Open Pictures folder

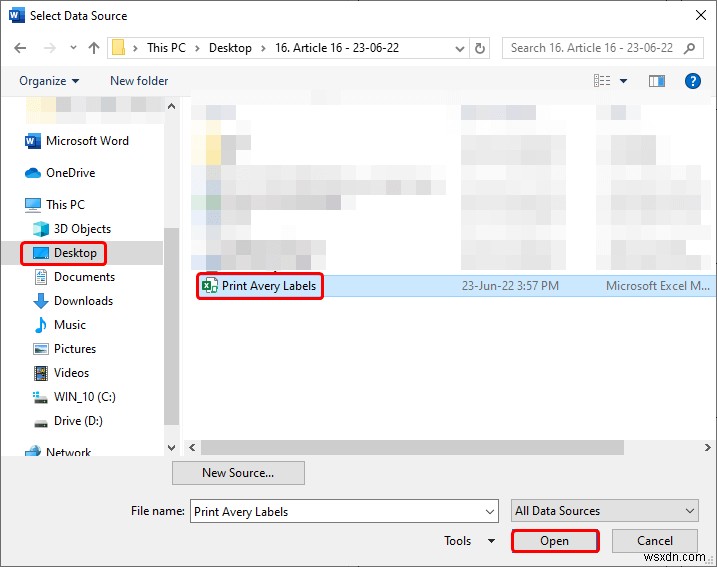pyautogui.click(x=75, y=349)
